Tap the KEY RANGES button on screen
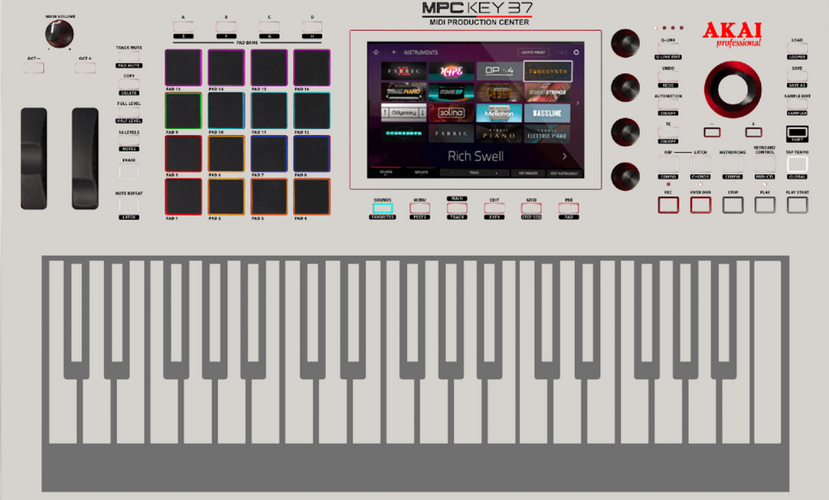The image size is (829, 500). point(528,173)
